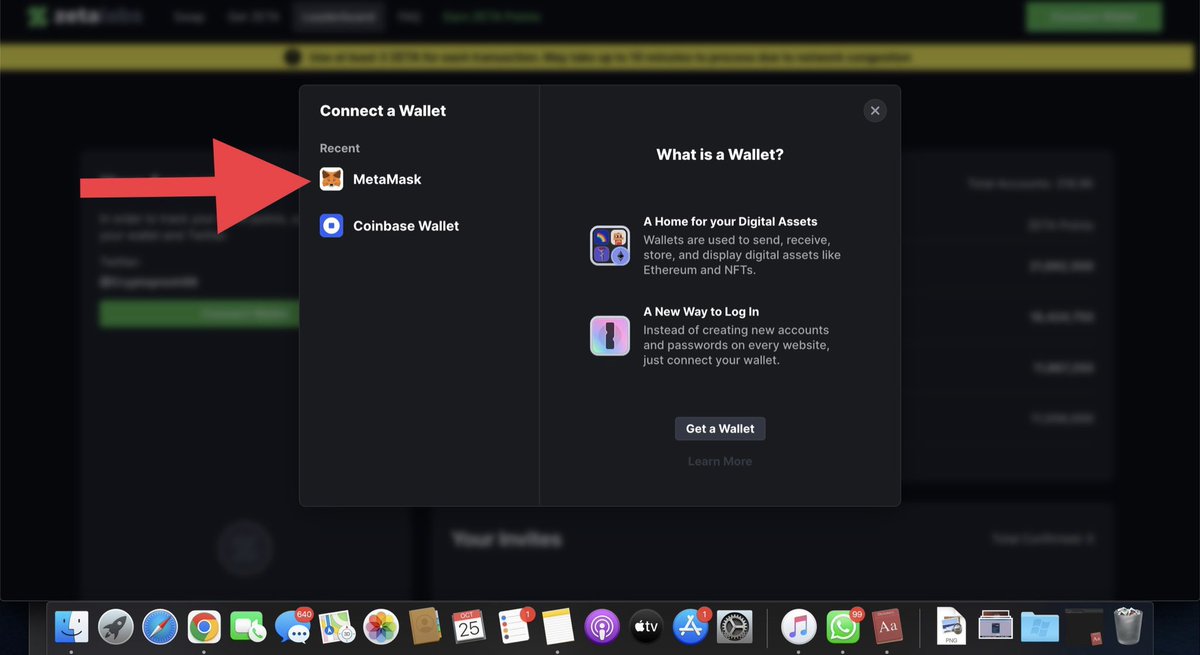Open Music app from the Dock
The image size is (1200, 655).
pyautogui.click(x=799, y=627)
